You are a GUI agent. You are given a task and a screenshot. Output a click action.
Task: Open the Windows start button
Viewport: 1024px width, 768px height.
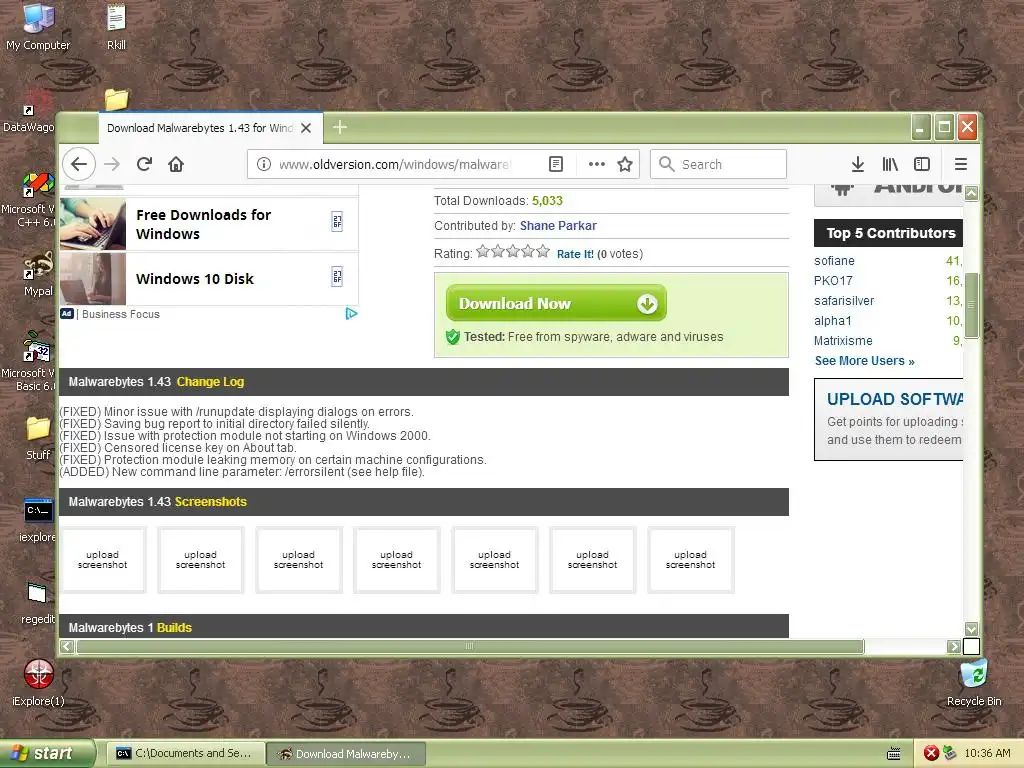tap(46, 754)
